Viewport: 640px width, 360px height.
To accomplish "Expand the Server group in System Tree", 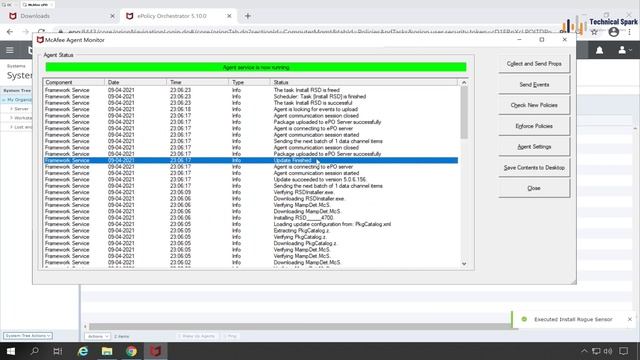I will pyautogui.click(x=11, y=109).
